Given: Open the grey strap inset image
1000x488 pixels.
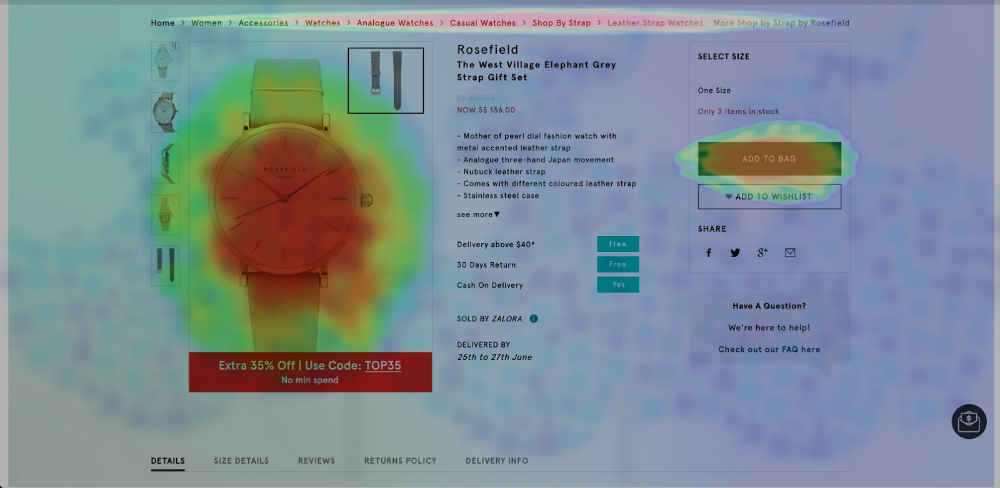Looking at the screenshot, I should point(385,80).
